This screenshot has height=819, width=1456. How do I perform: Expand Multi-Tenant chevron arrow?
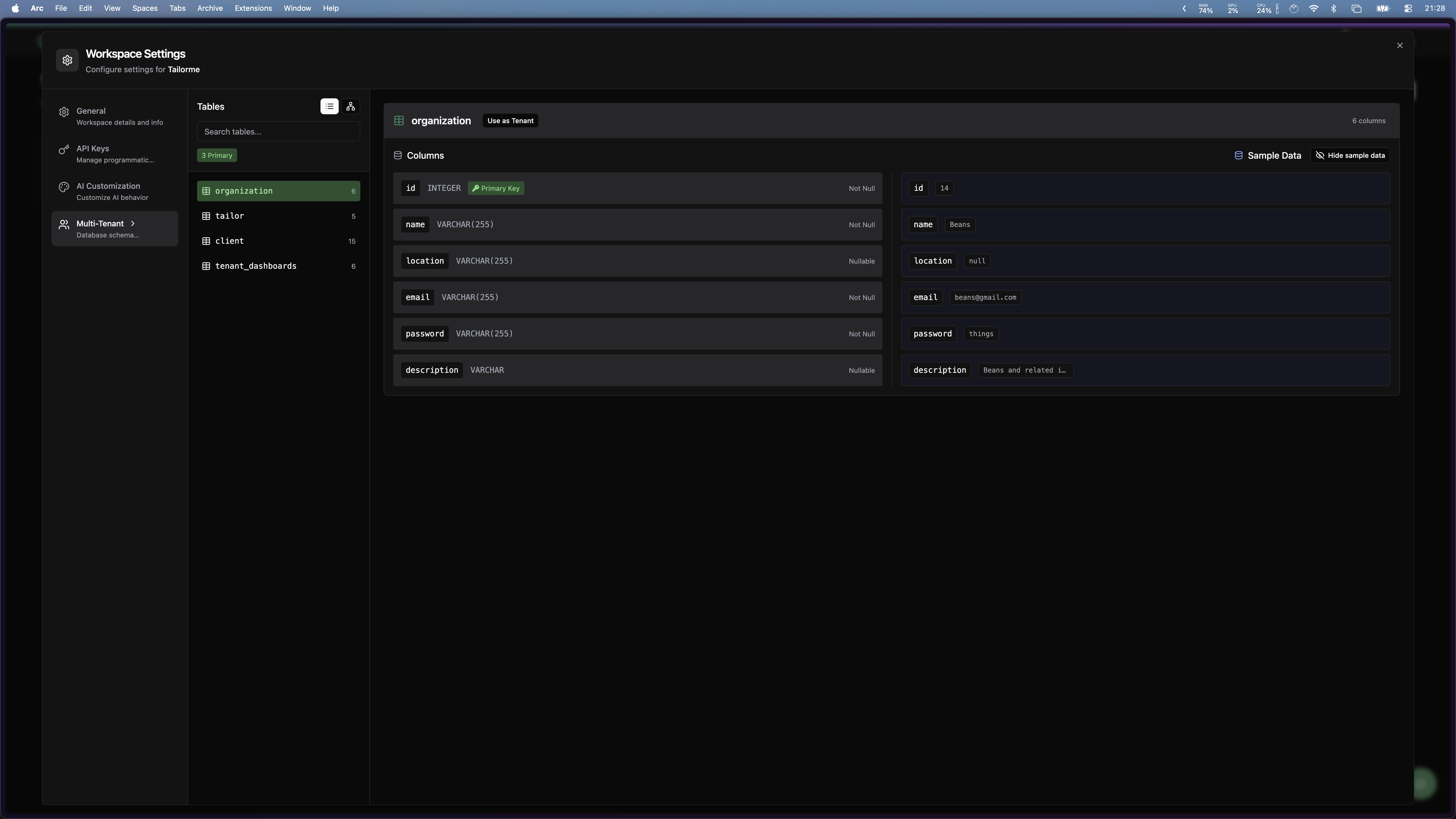(x=133, y=223)
